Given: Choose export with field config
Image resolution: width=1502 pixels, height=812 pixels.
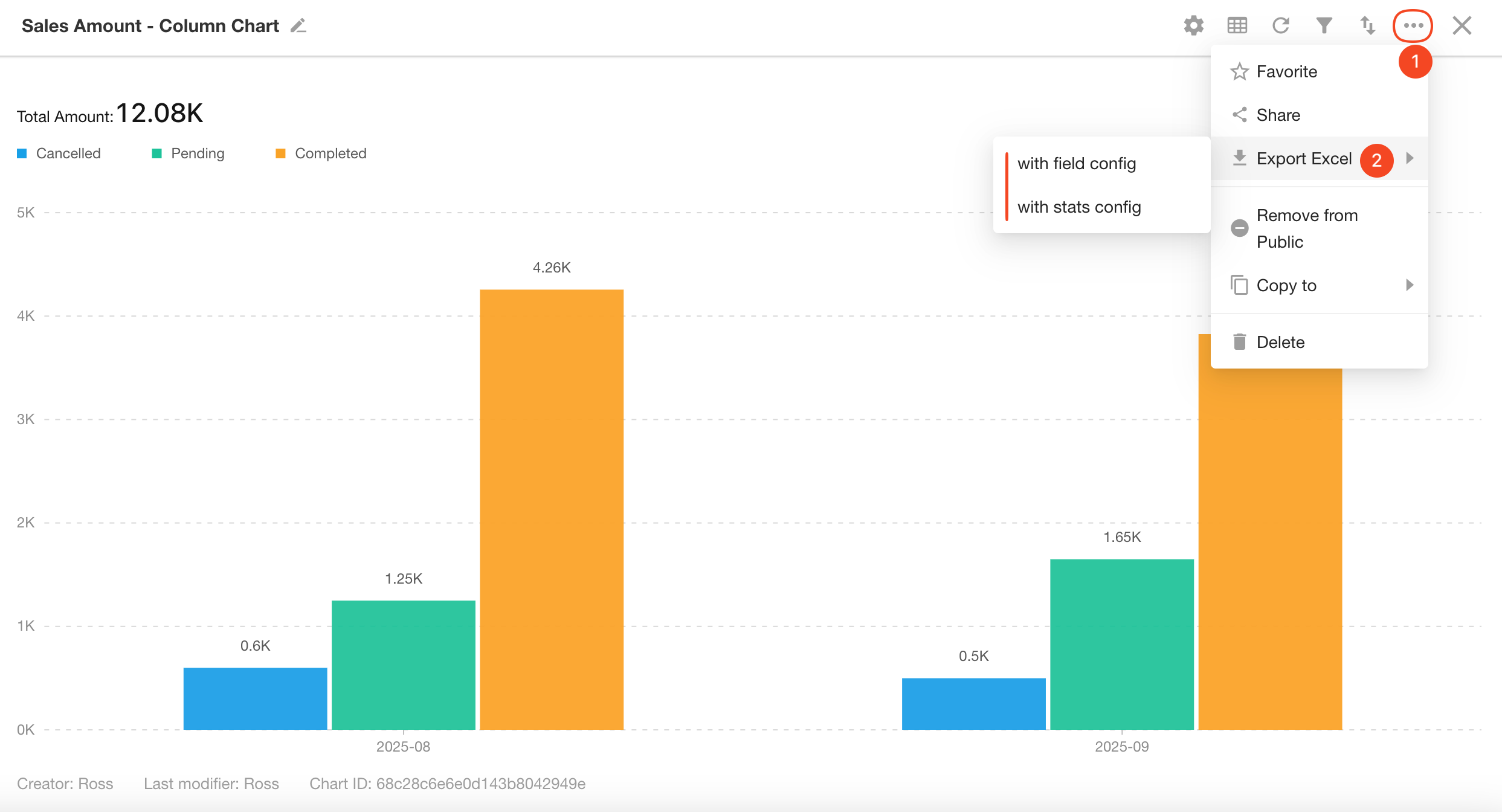Looking at the screenshot, I should [1077, 164].
